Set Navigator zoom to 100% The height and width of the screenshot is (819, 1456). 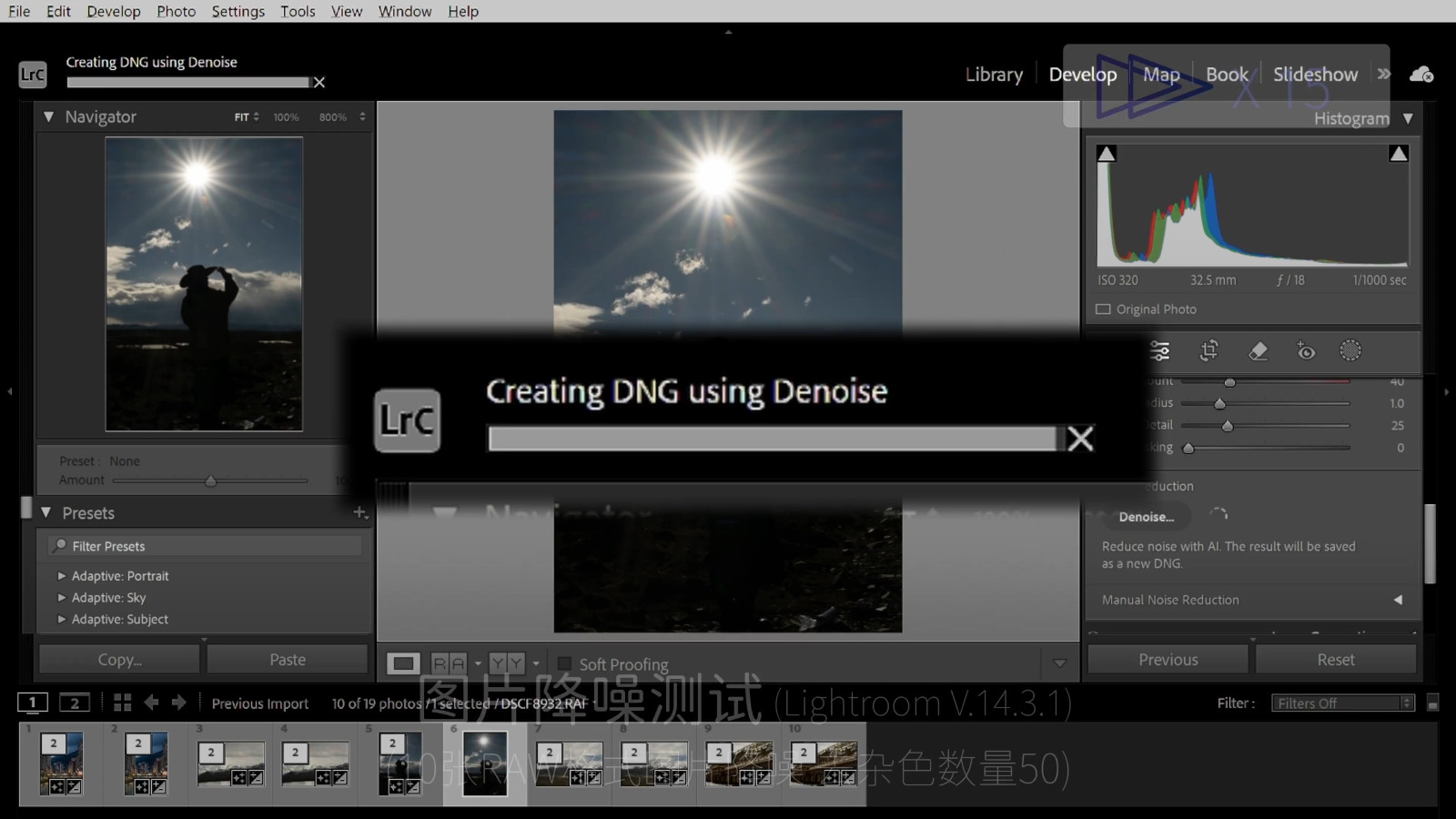(x=286, y=117)
